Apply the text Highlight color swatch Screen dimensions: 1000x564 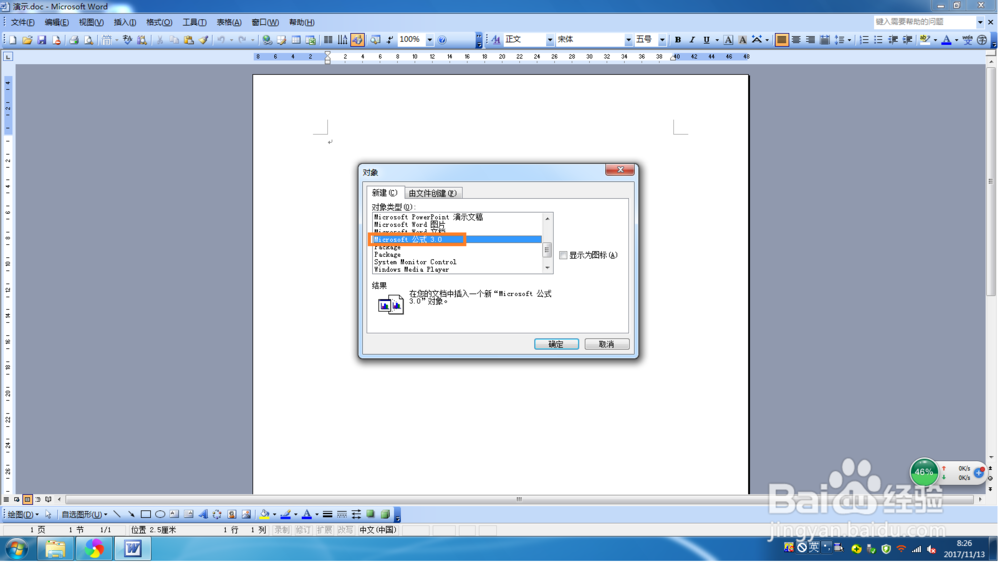coord(925,40)
